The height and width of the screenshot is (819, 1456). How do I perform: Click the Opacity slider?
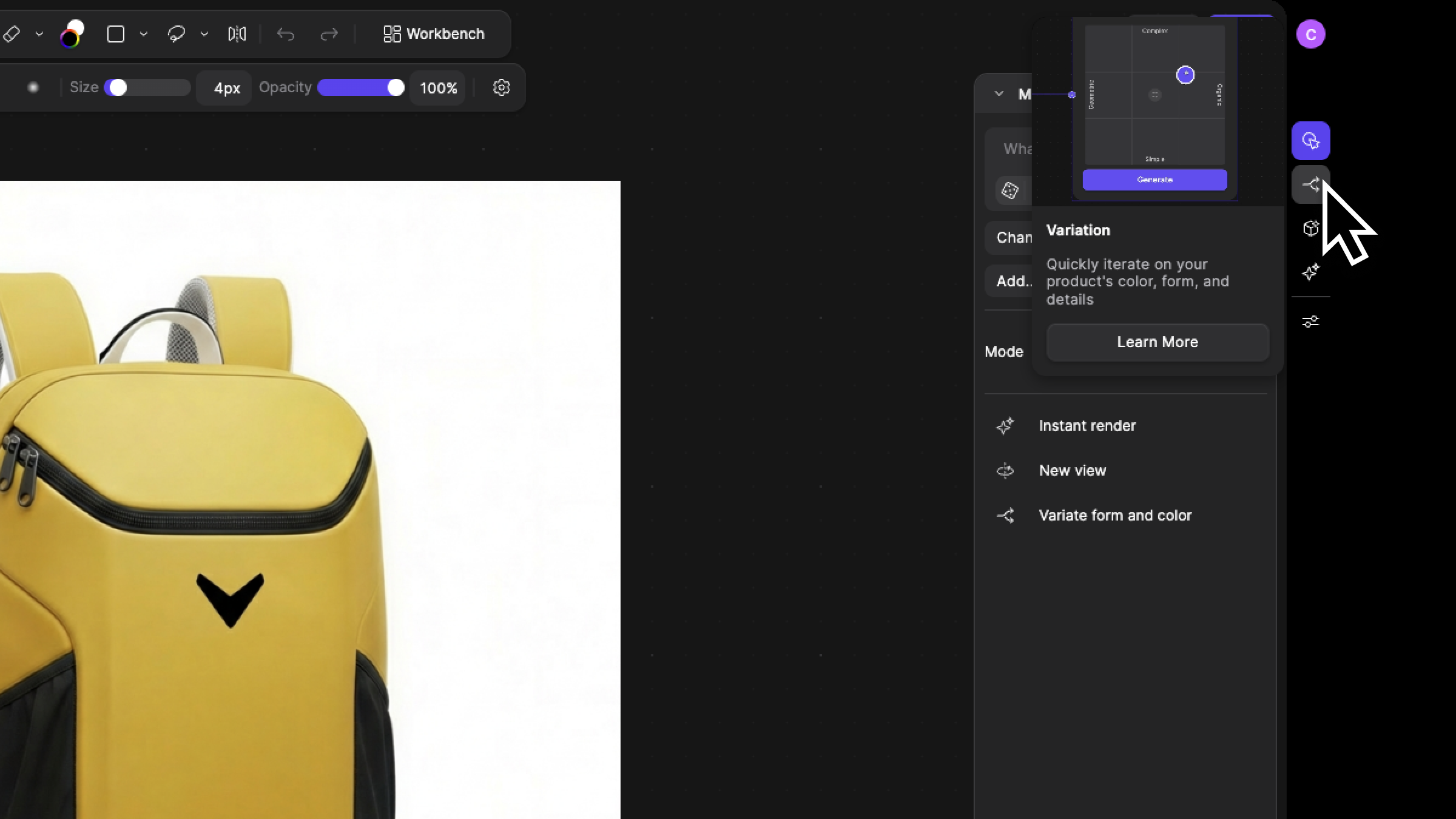361,88
